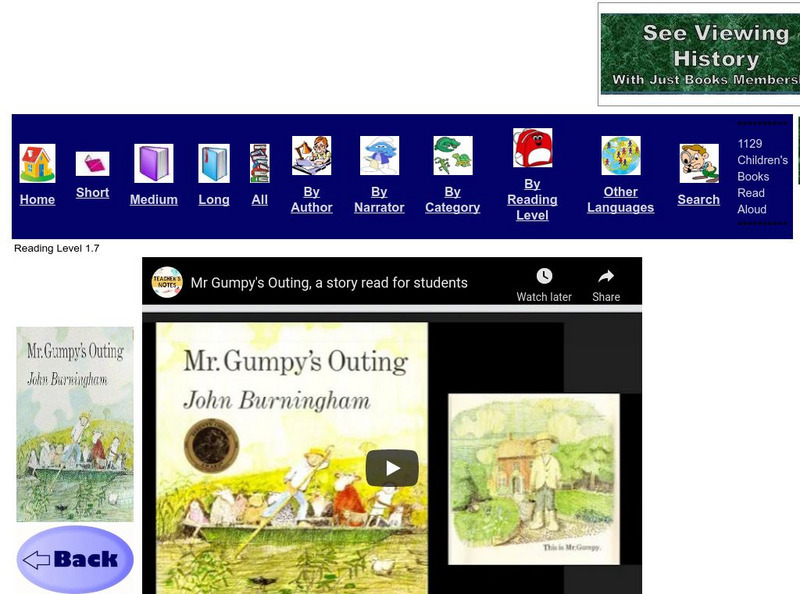Open the Medium books link
Image resolution: width=800 pixels, height=594 pixels.
coord(154,200)
